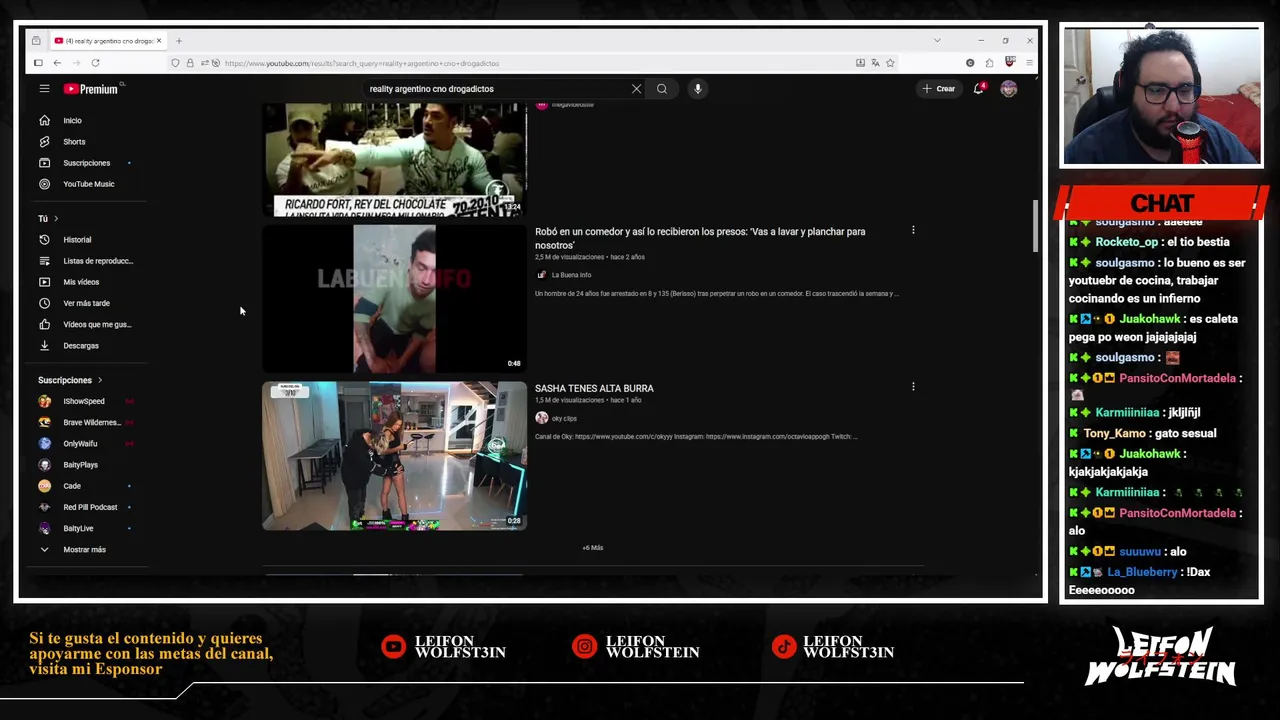Open YouTube Music in sidebar

88,184
